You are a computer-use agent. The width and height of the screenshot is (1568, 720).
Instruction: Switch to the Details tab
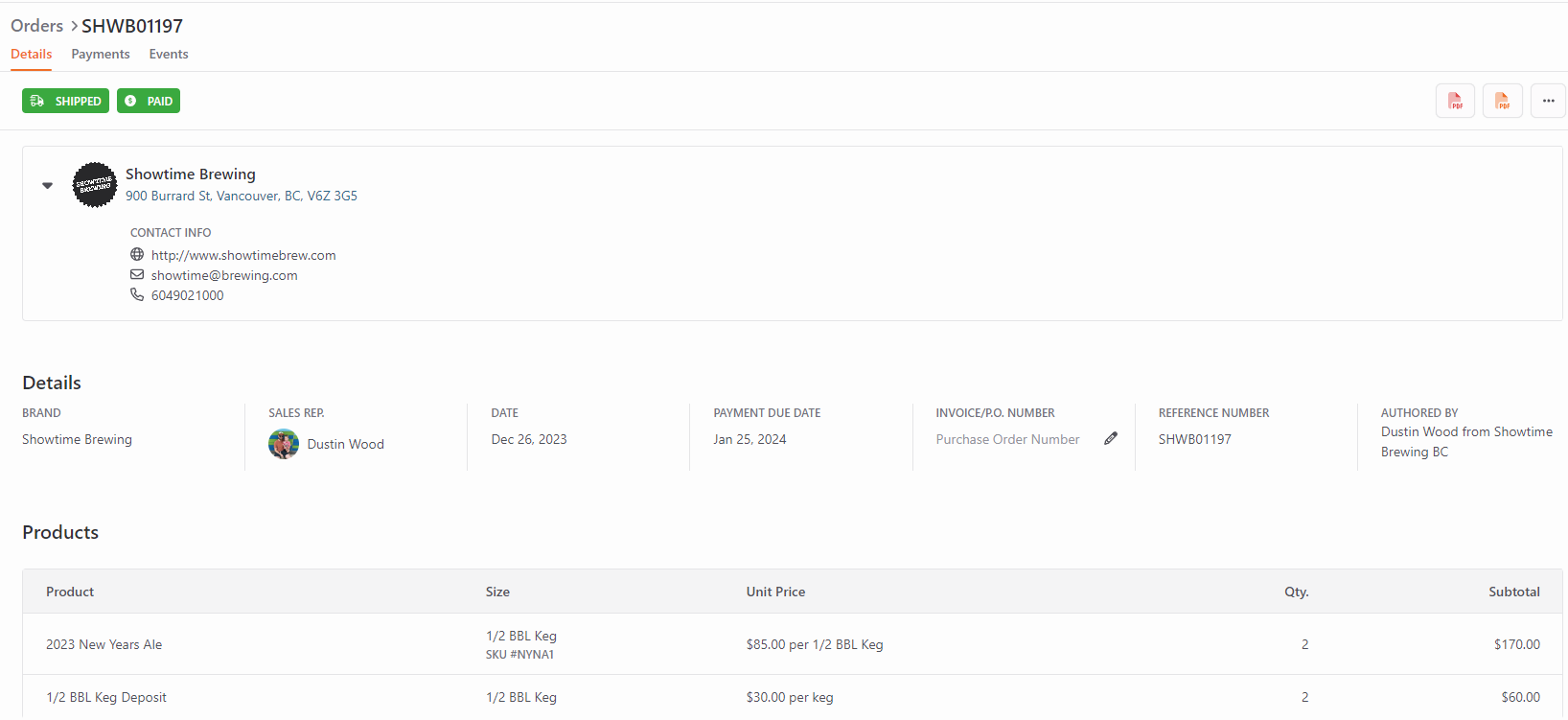[x=32, y=54]
